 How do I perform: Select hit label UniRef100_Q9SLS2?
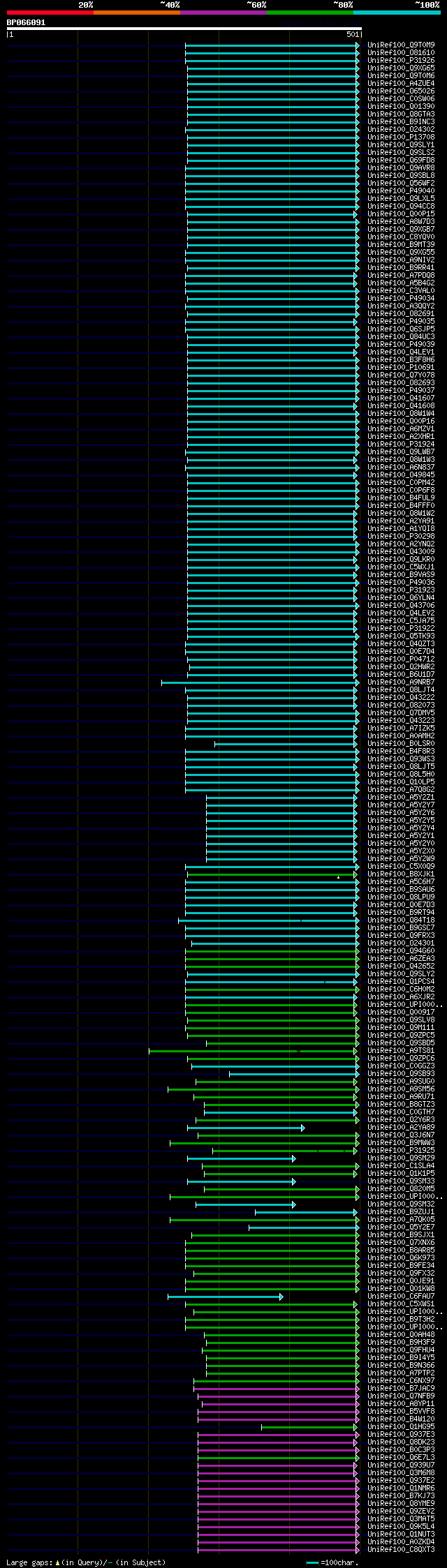pyautogui.click(x=401, y=152)
